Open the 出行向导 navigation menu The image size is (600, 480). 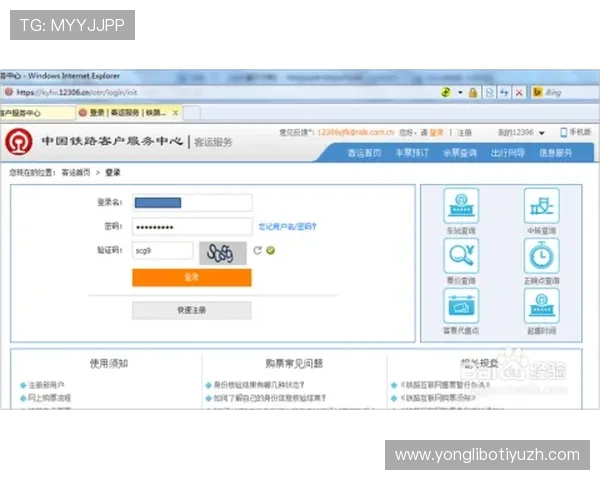pos(508,153)
